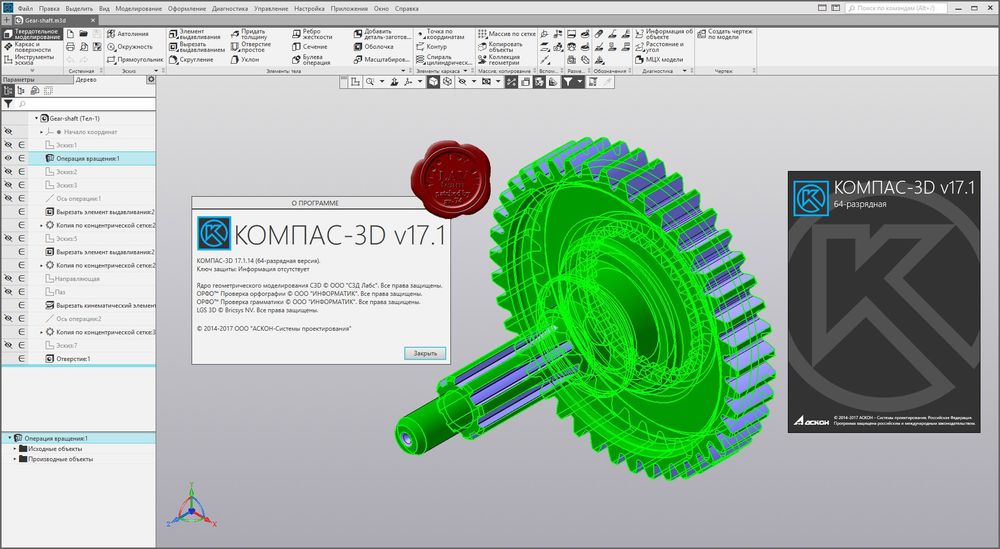Click the command search field
1000x549 pixels.
(897, 8)
